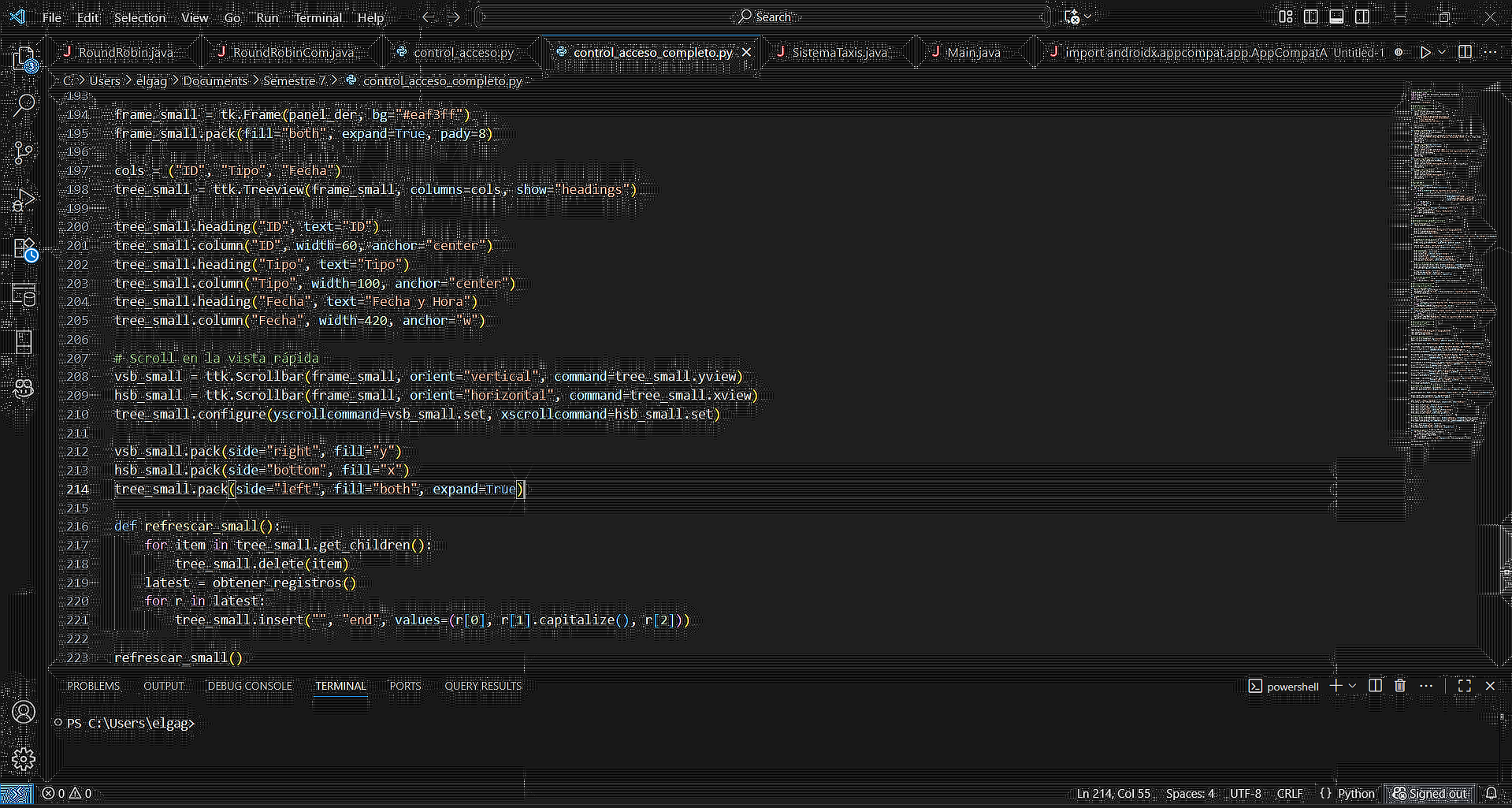Open the Search view in activity bar
This screenshot has height=808, width=1512.
click(24, 105)
